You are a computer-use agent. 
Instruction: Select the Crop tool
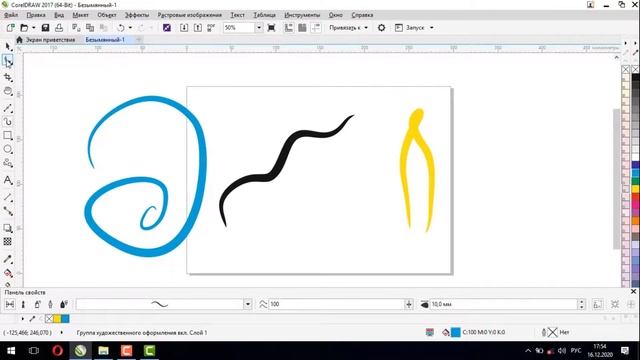8,77
